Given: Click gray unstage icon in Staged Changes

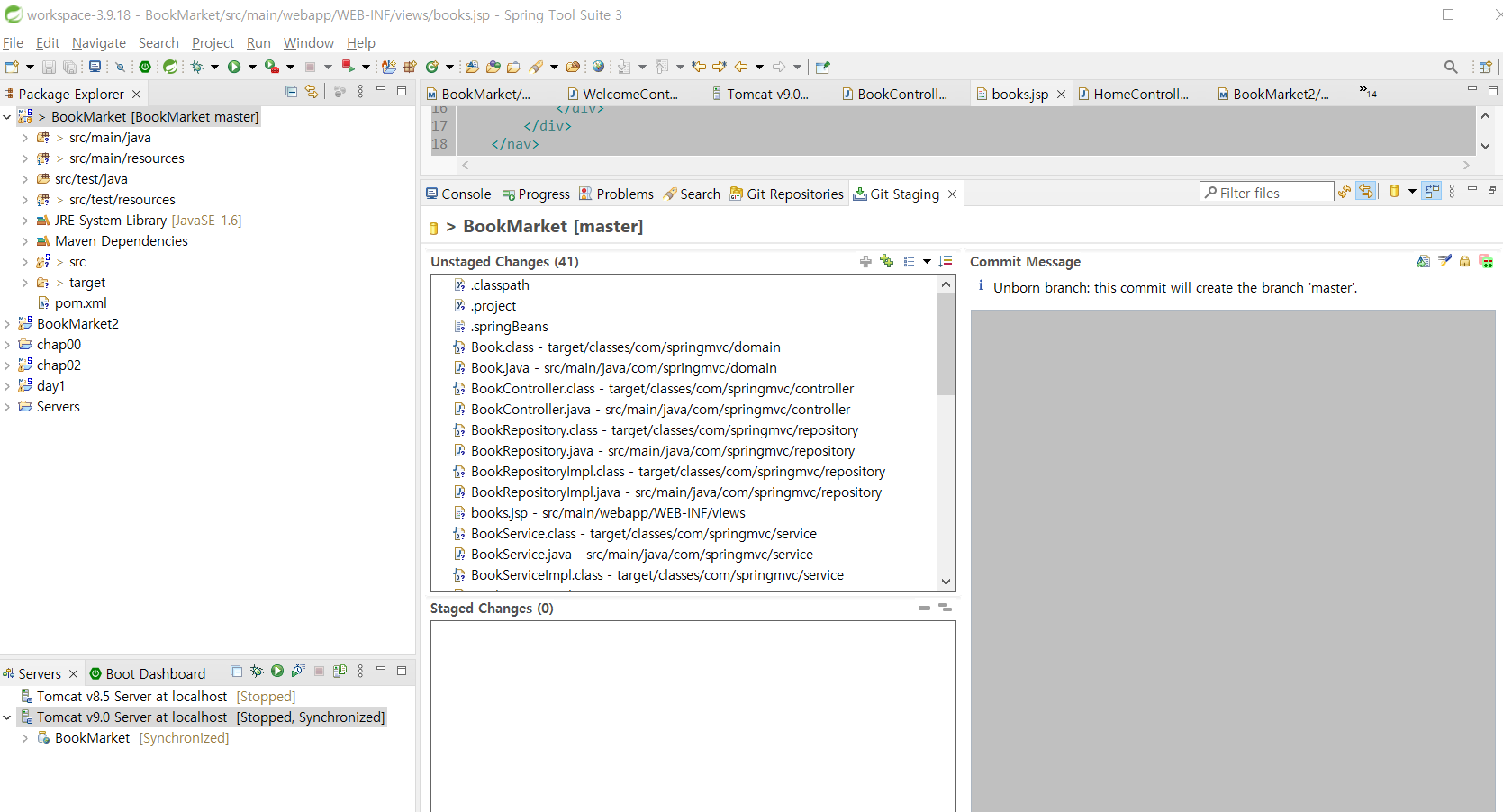Looking at the screenshot, I should tap(924, 609).
